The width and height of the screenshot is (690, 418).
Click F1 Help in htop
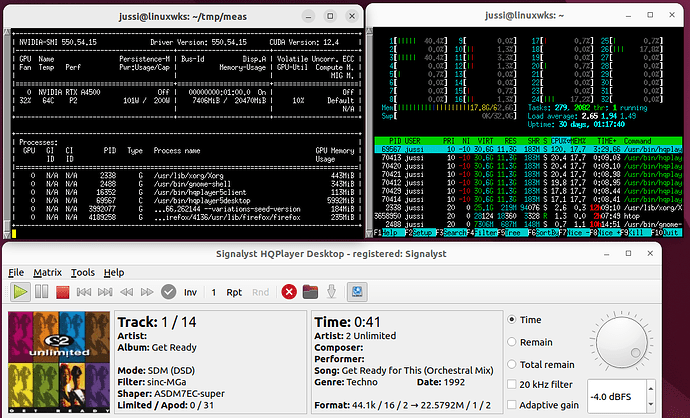point(390,233)
